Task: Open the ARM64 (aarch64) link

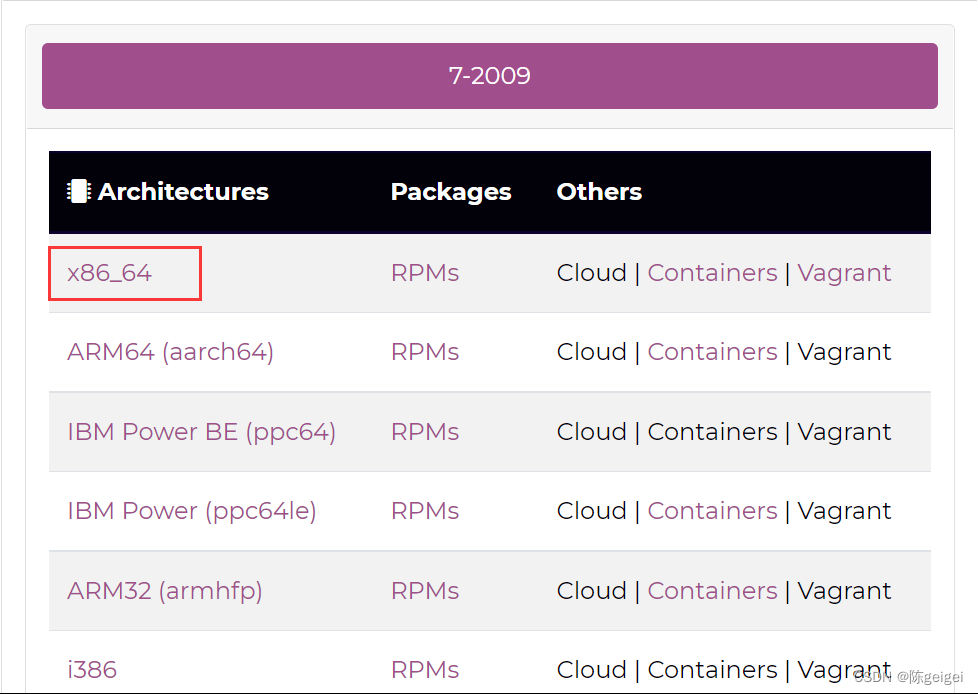Action: (x=170, y=352)
